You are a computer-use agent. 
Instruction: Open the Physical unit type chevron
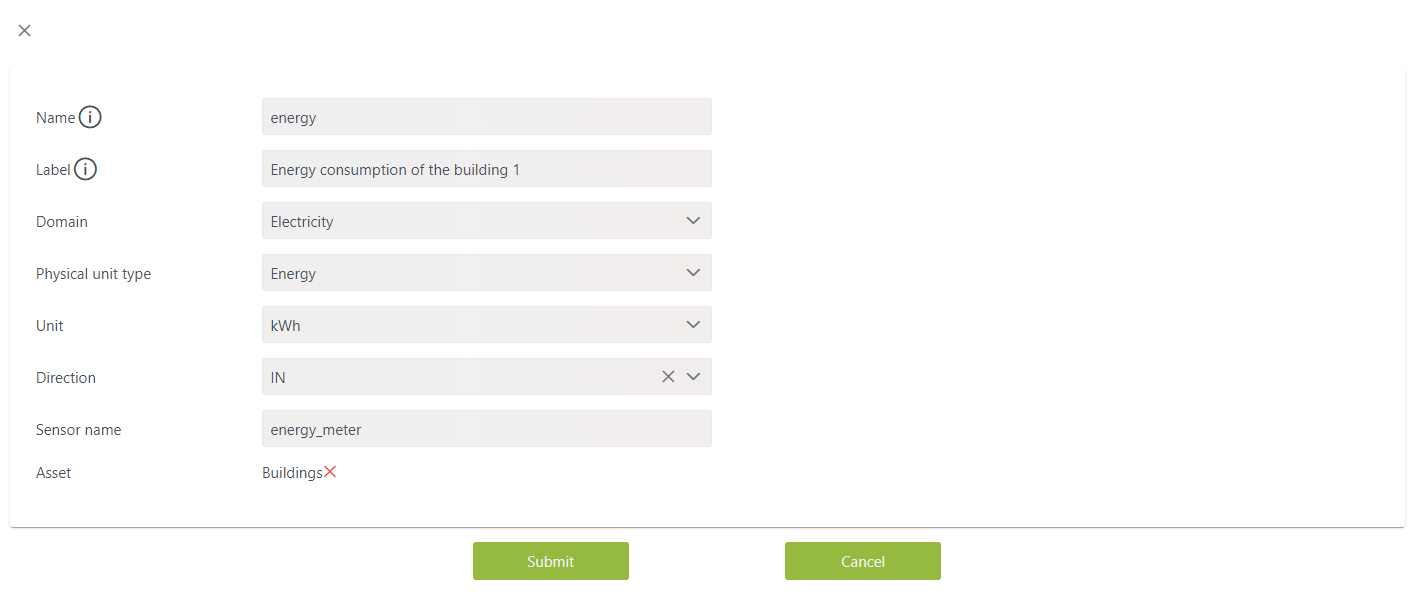pyautogui.click(x=694, y=273)
